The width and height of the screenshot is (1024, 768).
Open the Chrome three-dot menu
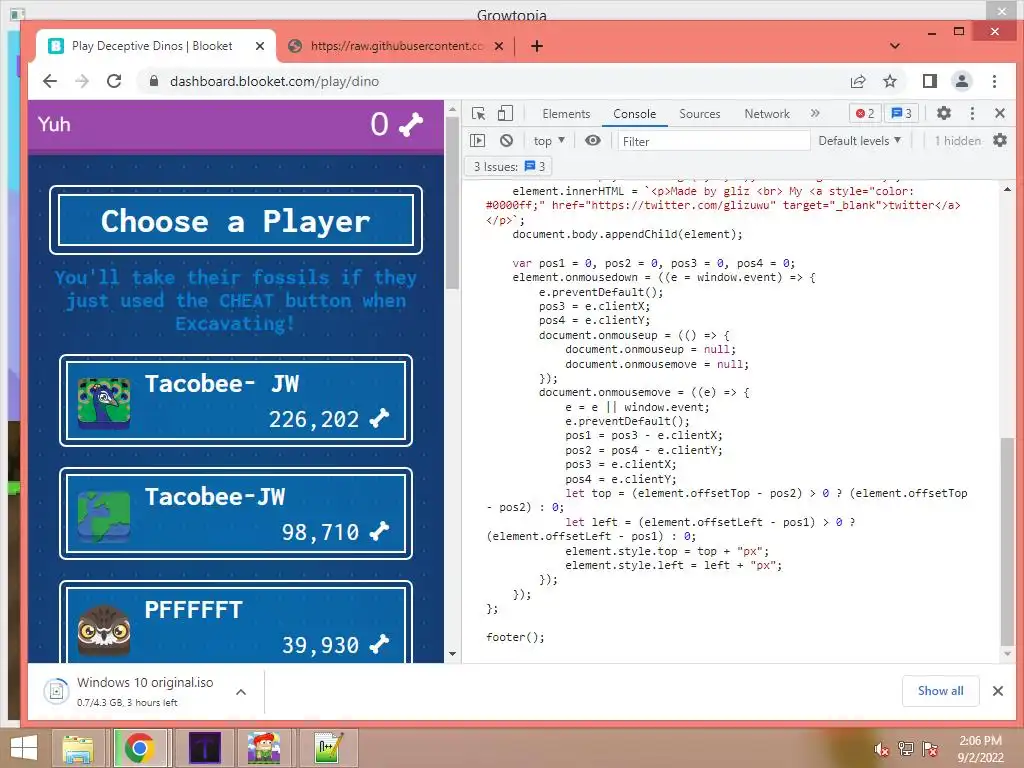[994, 81]
